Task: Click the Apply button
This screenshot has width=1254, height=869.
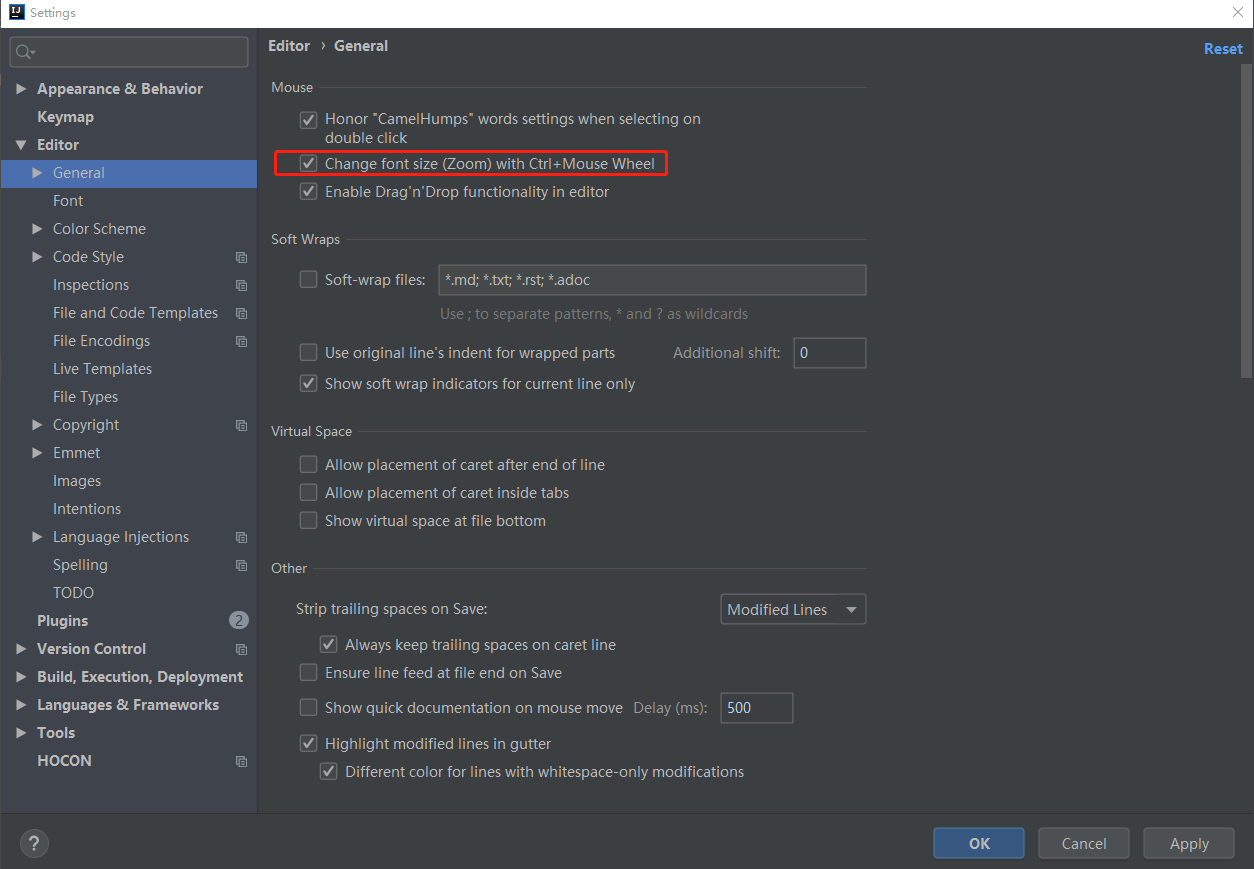Action: [1189, 843]
